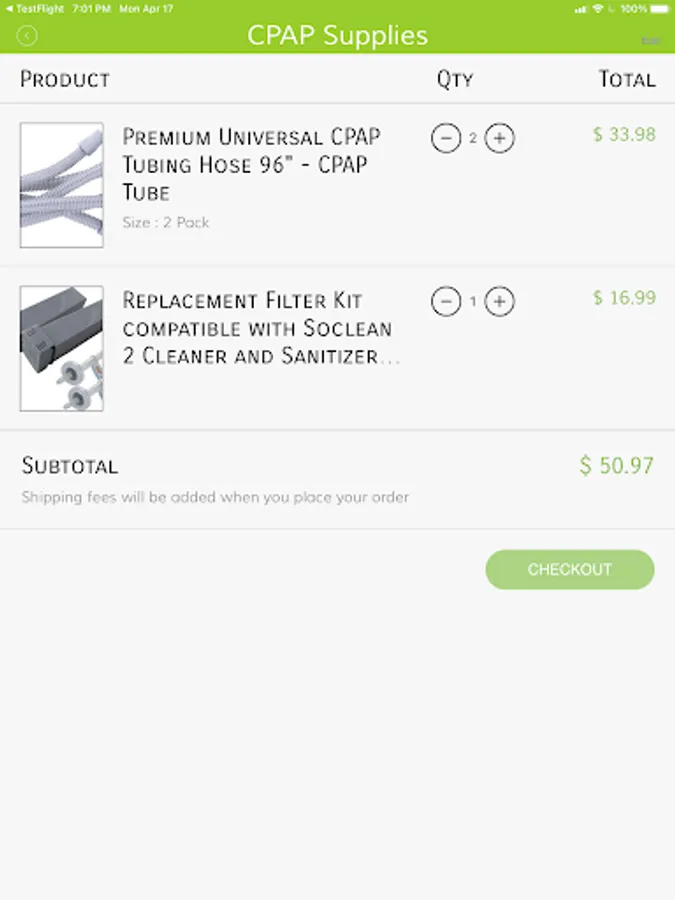Click the $ 50.97 subtotal amount

point(616,465)
